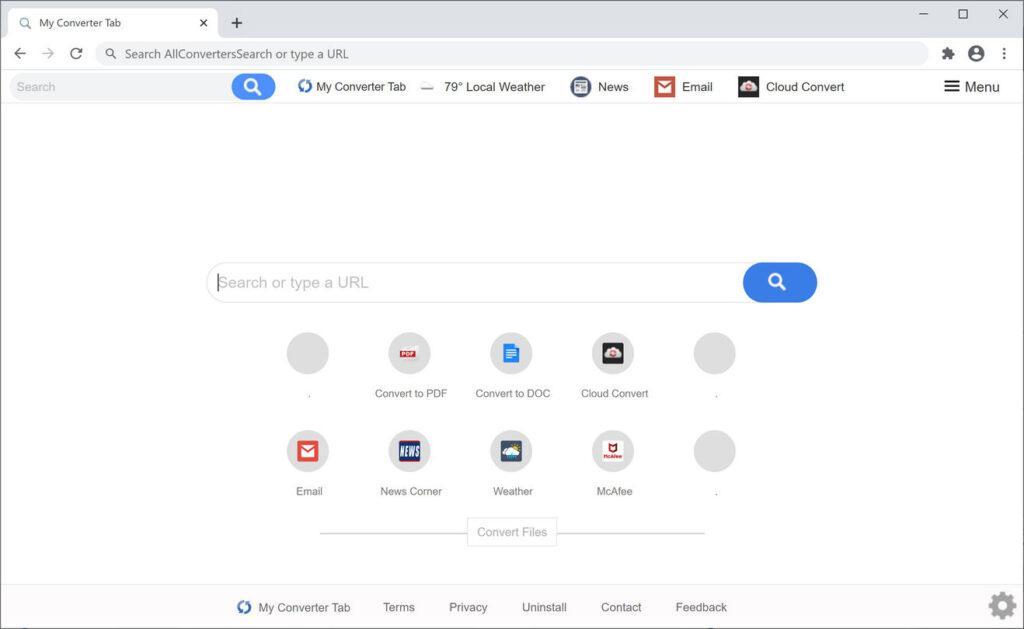Open the Convert to DOC shortcut
Screen dimensions: 1024x629
tap(512, 353)
